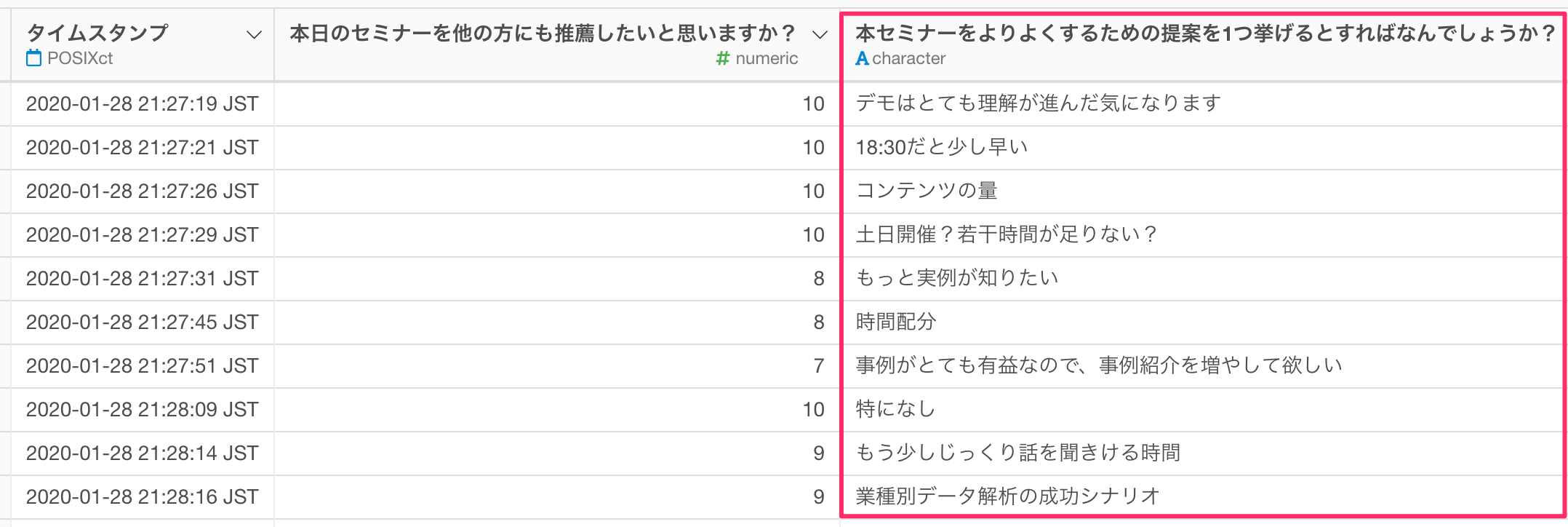The width and height of the screenshot is (1568, 527).
Task: Click the POSIXct calendar type icon
Action: (33, 58)
